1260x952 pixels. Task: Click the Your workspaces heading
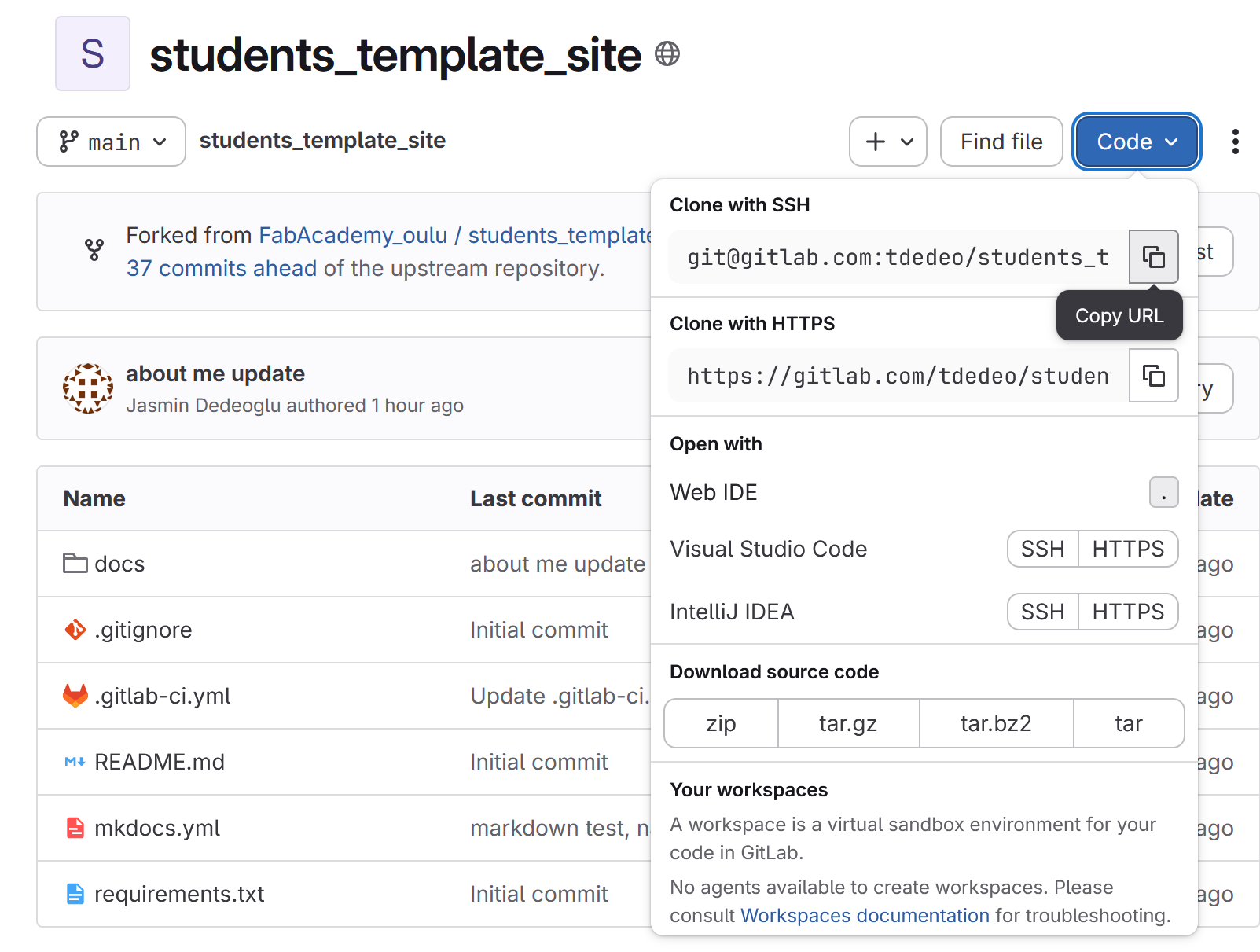click(749, 789)
